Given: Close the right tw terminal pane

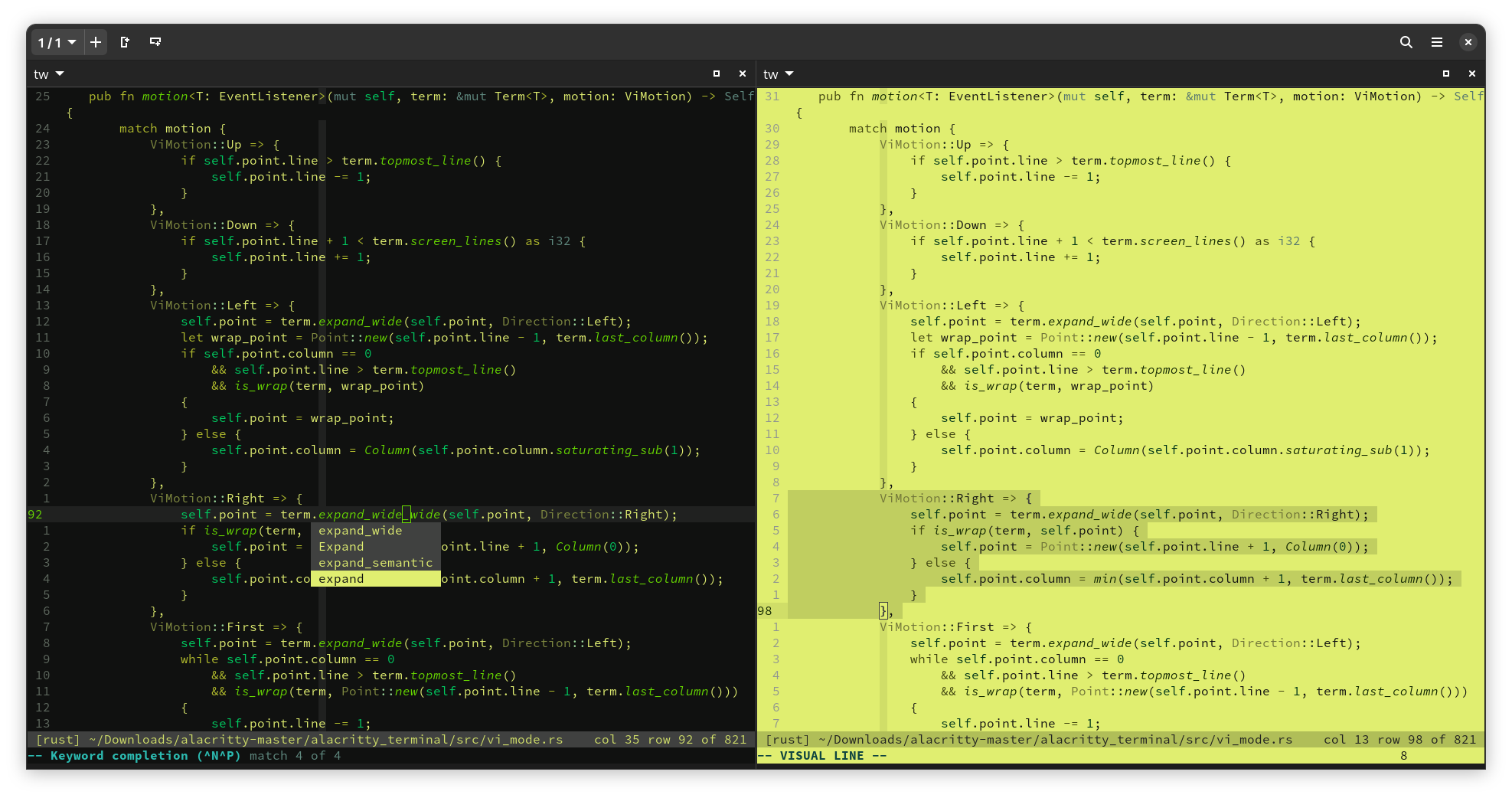Looking at the screenshot, I should click(1472, 73).
